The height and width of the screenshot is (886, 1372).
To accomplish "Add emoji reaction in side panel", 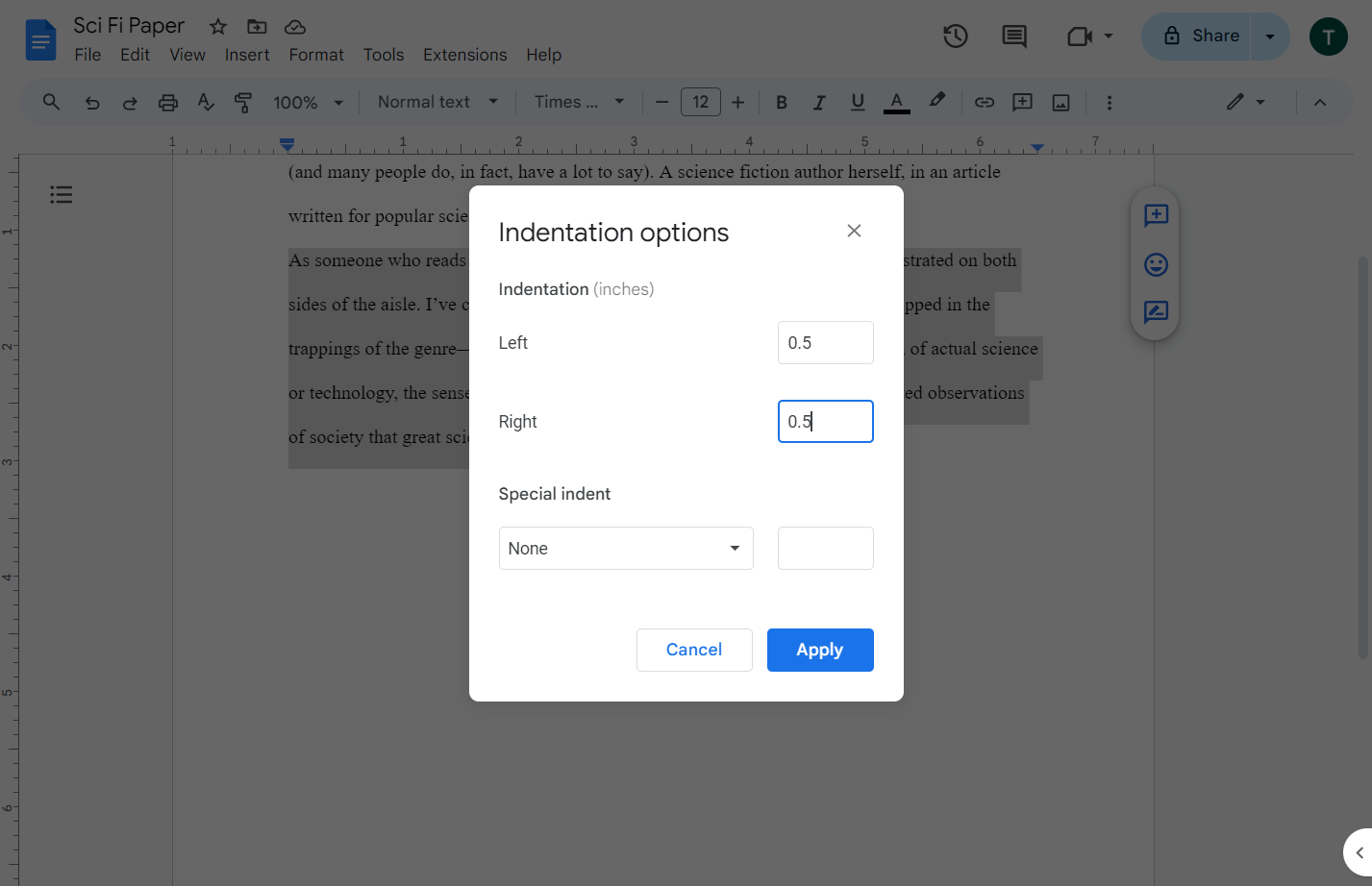I will pos(1156,264).
